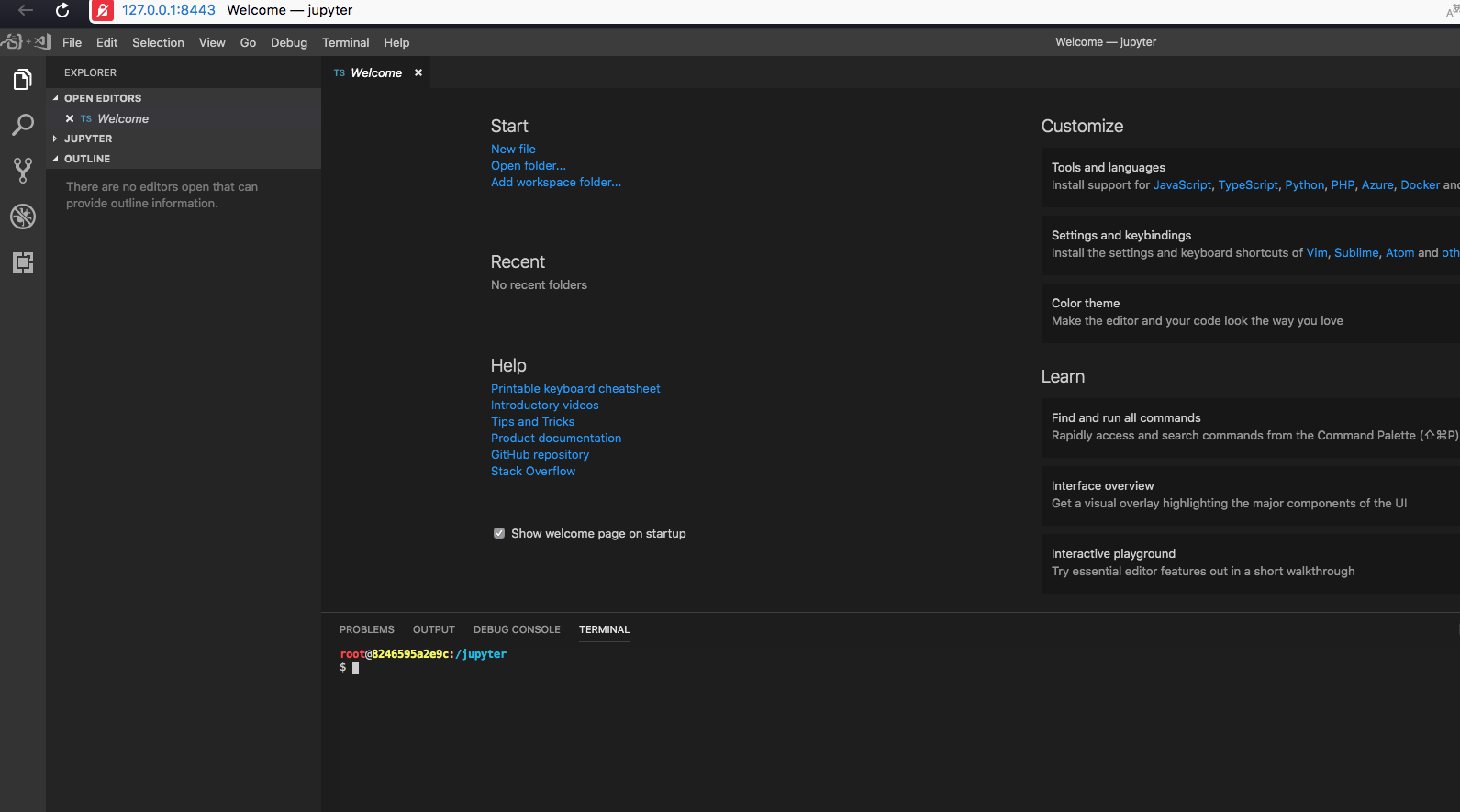The width and height of the screenshot is (1460, 812).
Task: Click Add workspace folder... link
Action: pos(556,182)
